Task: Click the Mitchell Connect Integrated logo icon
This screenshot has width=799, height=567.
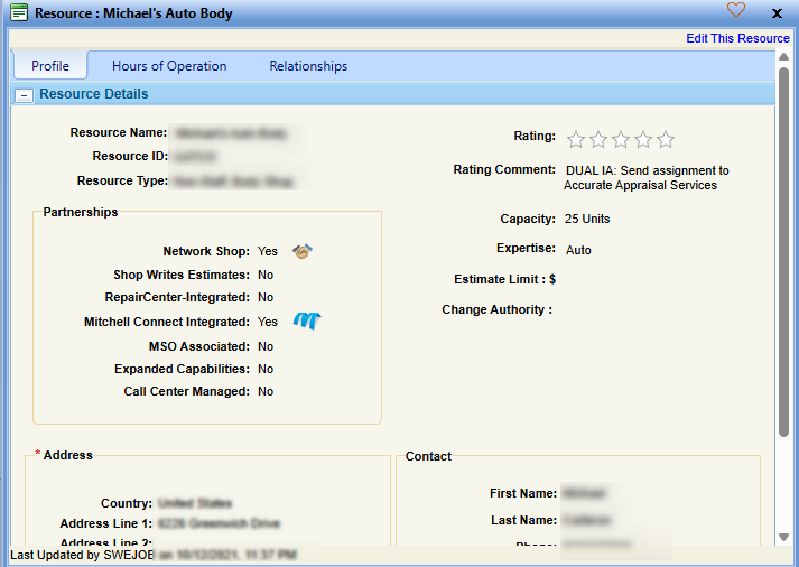Action: [306, 322]
